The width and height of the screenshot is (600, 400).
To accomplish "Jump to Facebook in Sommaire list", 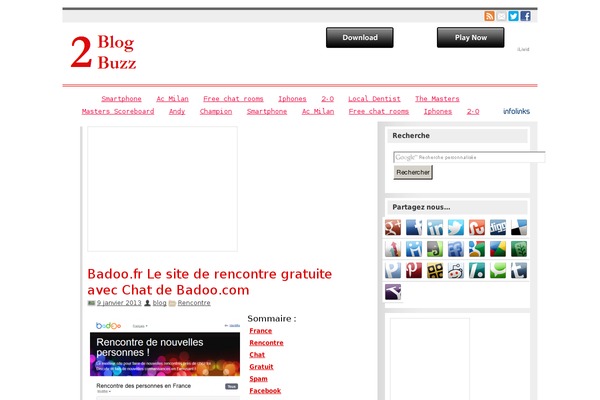I will (265, 391).
